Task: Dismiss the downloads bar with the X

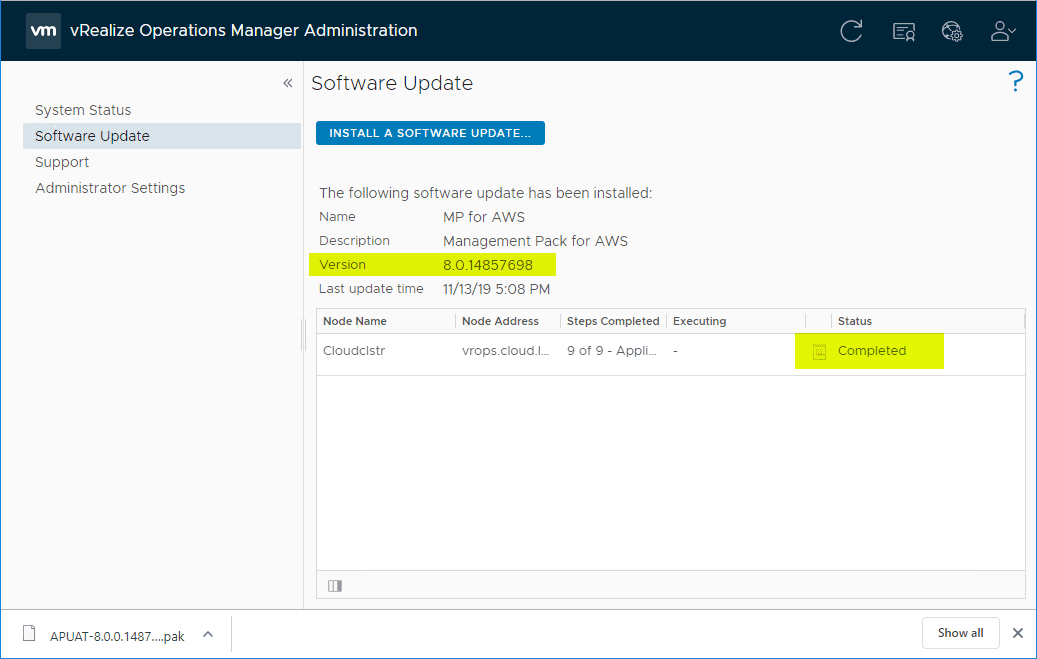Action: pyautogui.click(x=1017, y=633)
